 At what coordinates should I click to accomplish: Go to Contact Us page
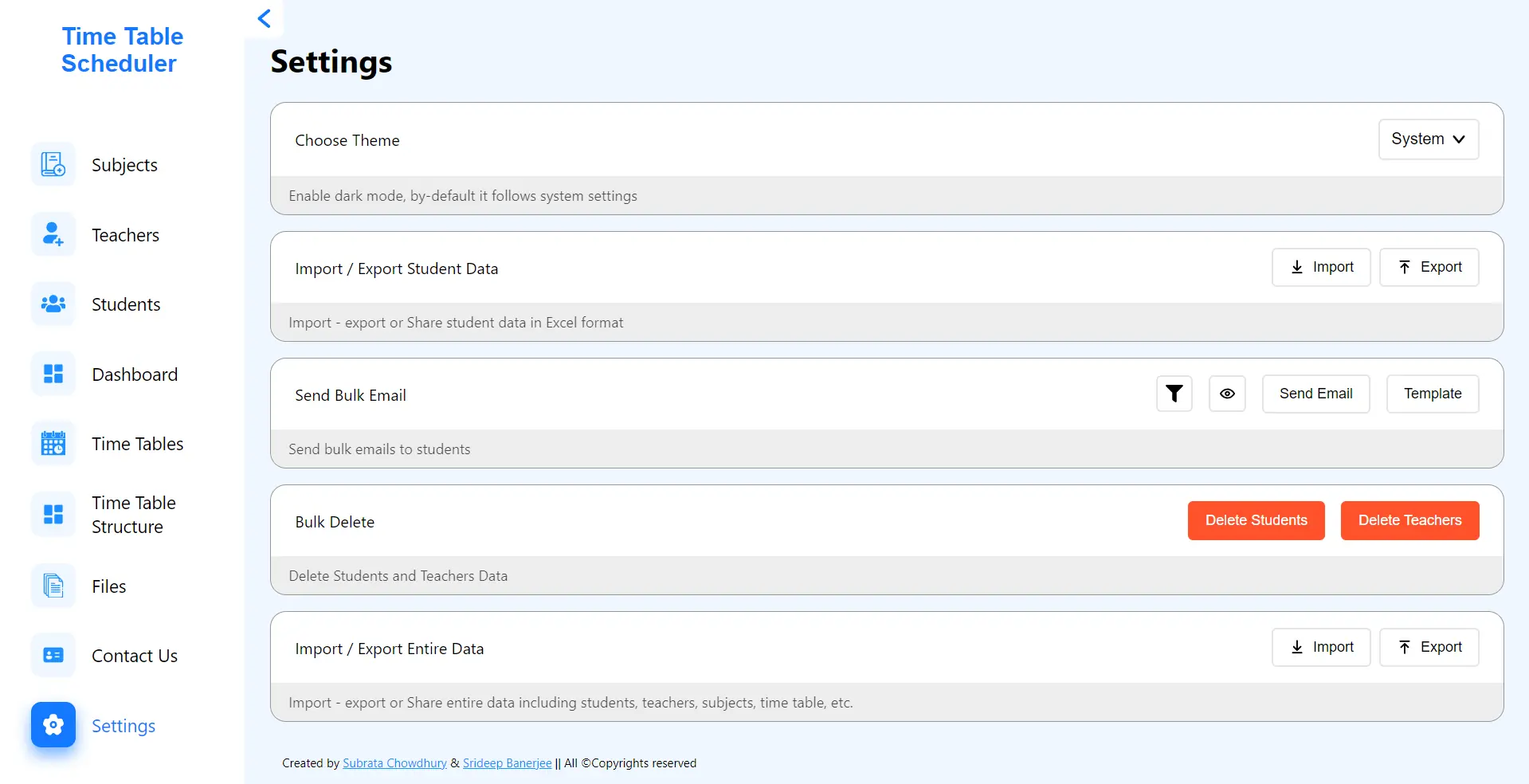pos(135,656)
